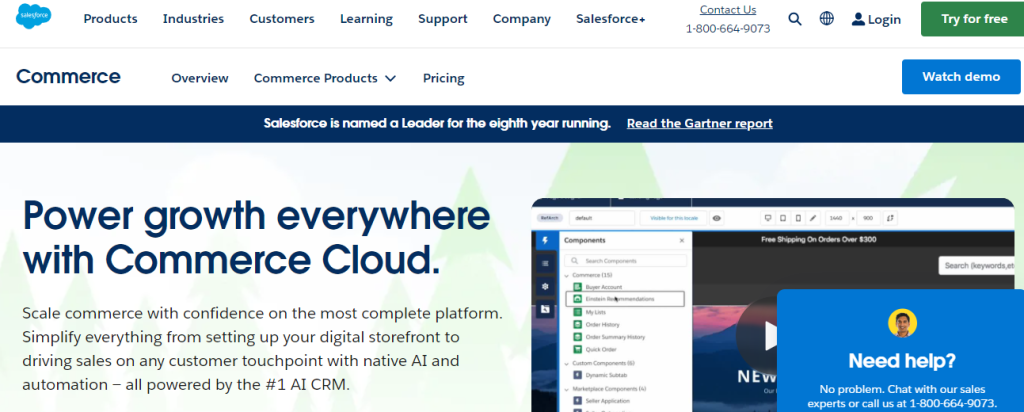Open the Read the Gartner report link
This screenshot has height=412, width=1024.
[699, 123]
